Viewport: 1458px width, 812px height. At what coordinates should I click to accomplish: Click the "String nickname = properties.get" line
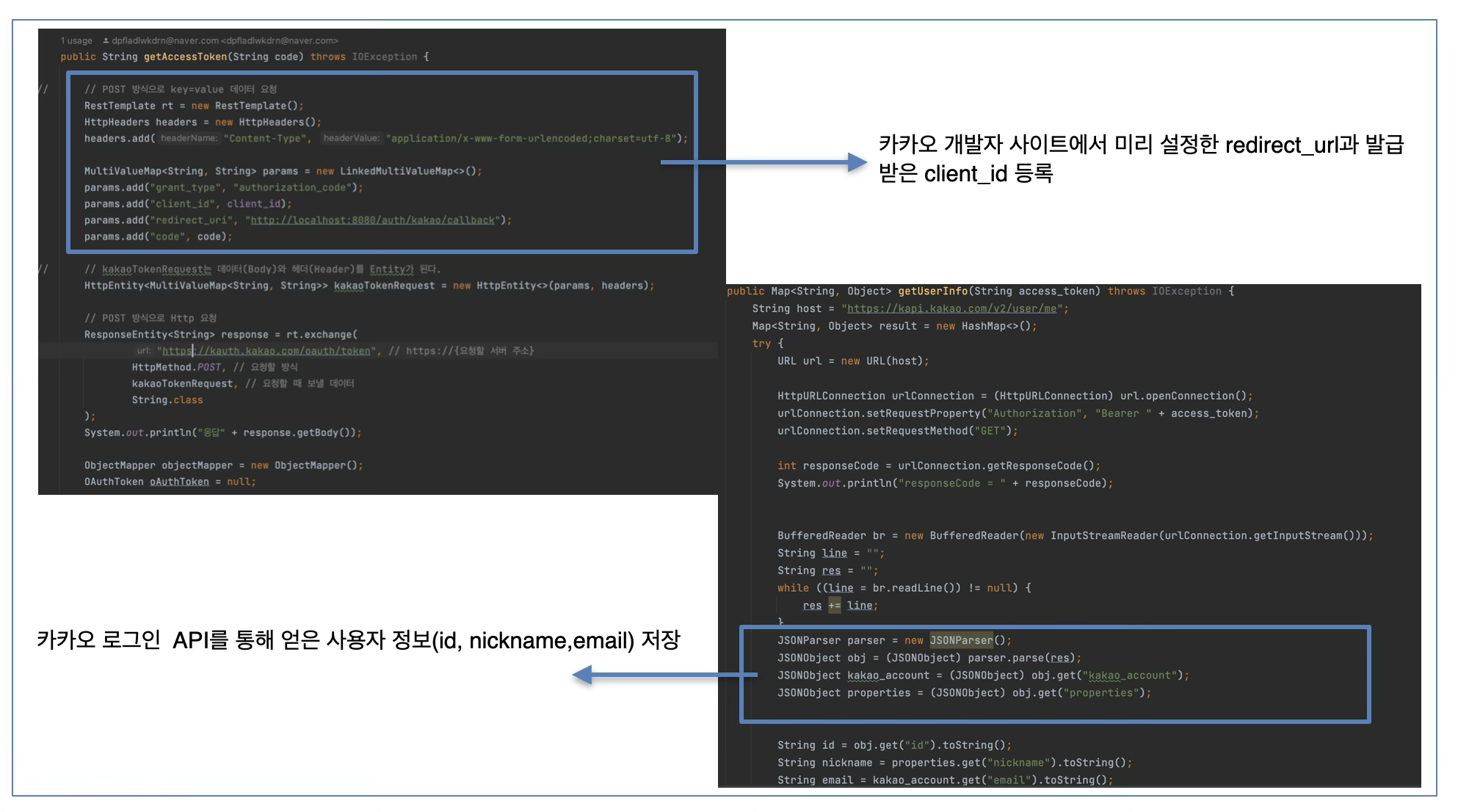(954, 763)
